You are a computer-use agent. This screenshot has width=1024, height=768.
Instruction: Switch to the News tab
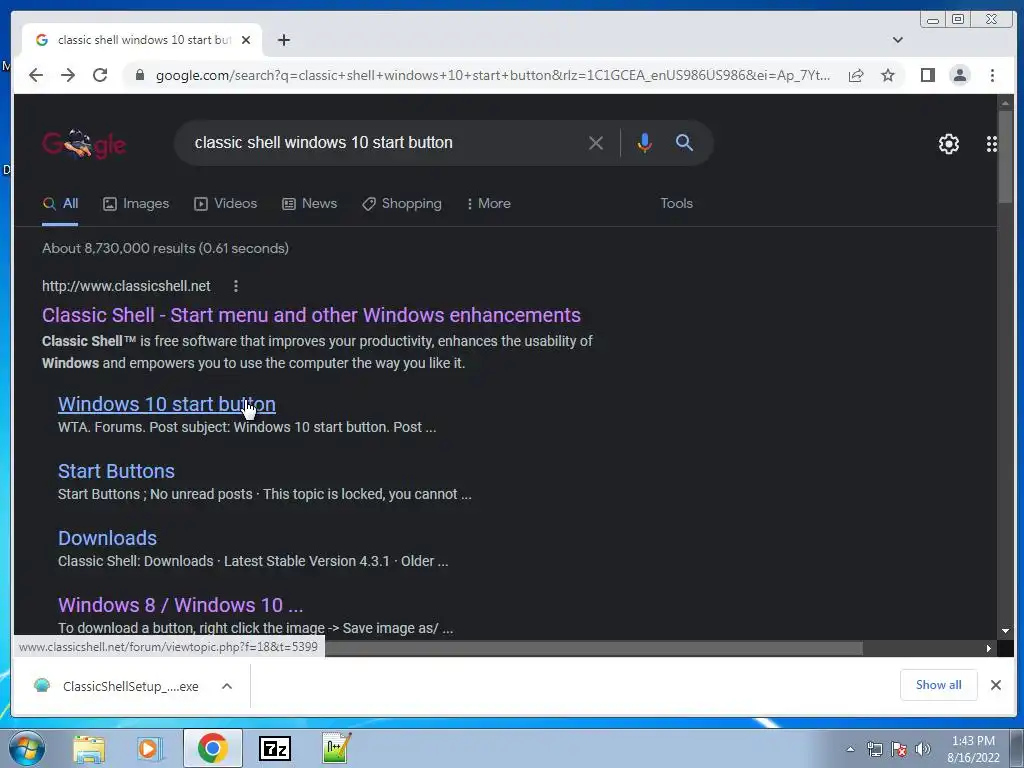coord(310,204)
